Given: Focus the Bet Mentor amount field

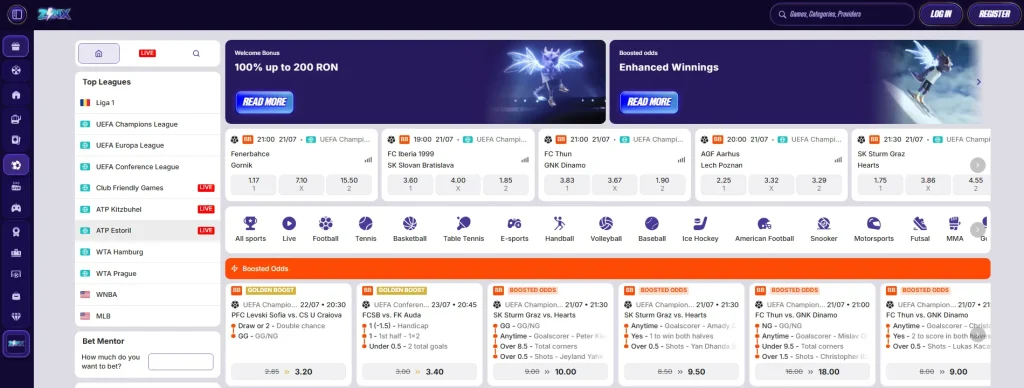Looking at the screenshot, I should pyautogui.click(x=181, y=362).
